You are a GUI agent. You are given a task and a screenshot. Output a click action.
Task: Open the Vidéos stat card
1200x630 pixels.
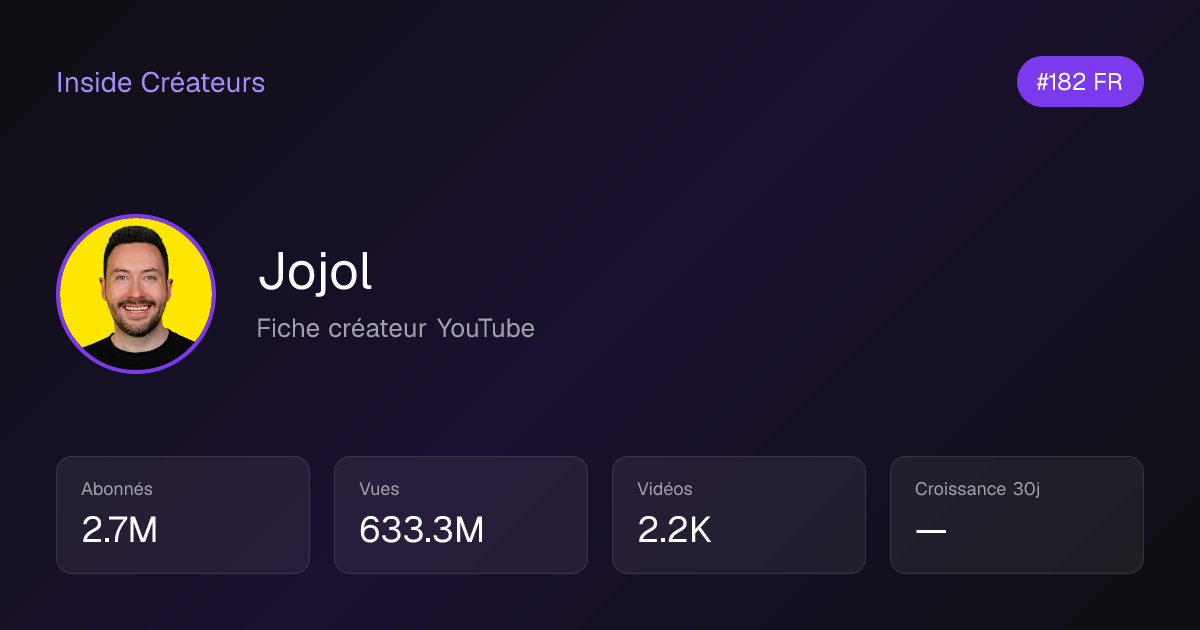pyautogui.click(x=739, y=515)
